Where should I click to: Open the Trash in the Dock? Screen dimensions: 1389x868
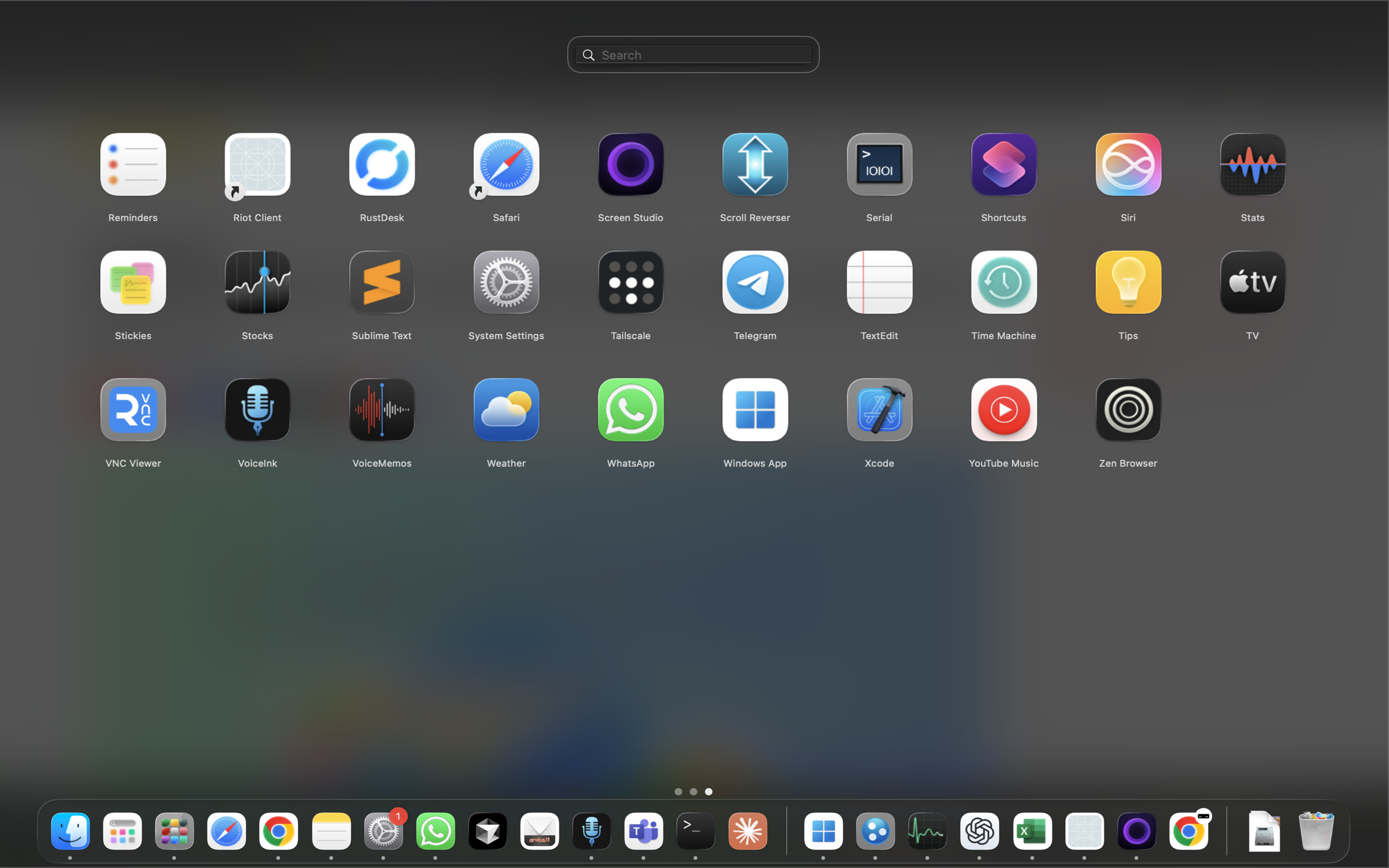tap(1316, 831)
